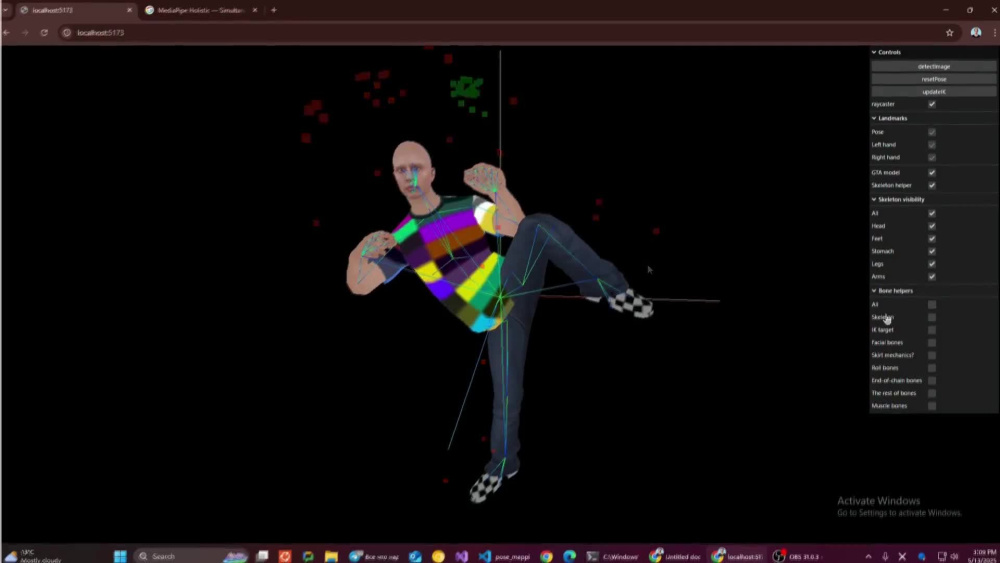Check All under Bone helpers
Viewport: 1000px width, 563px height.
932,304
